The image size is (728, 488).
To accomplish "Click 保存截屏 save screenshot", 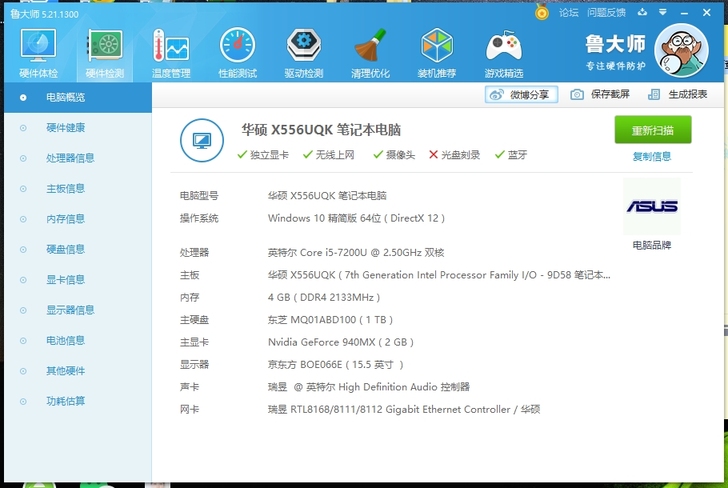I will pos(600,94).
